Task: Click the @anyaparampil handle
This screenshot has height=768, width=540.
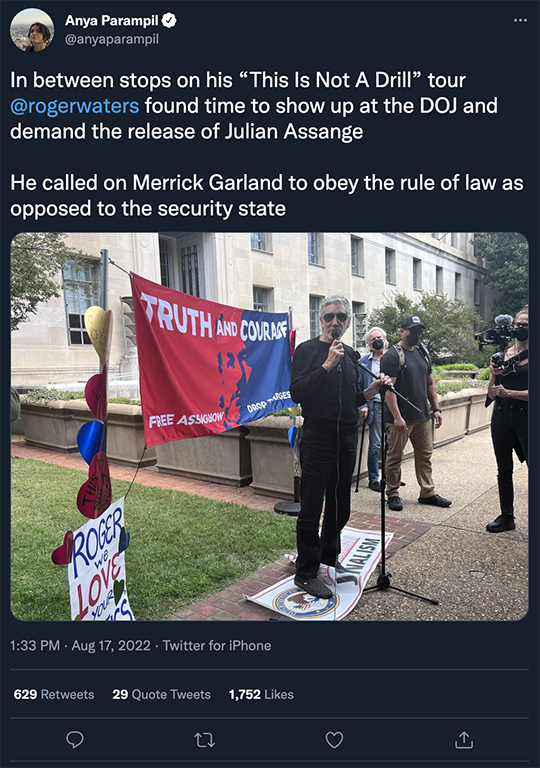Action: [112, 39]
